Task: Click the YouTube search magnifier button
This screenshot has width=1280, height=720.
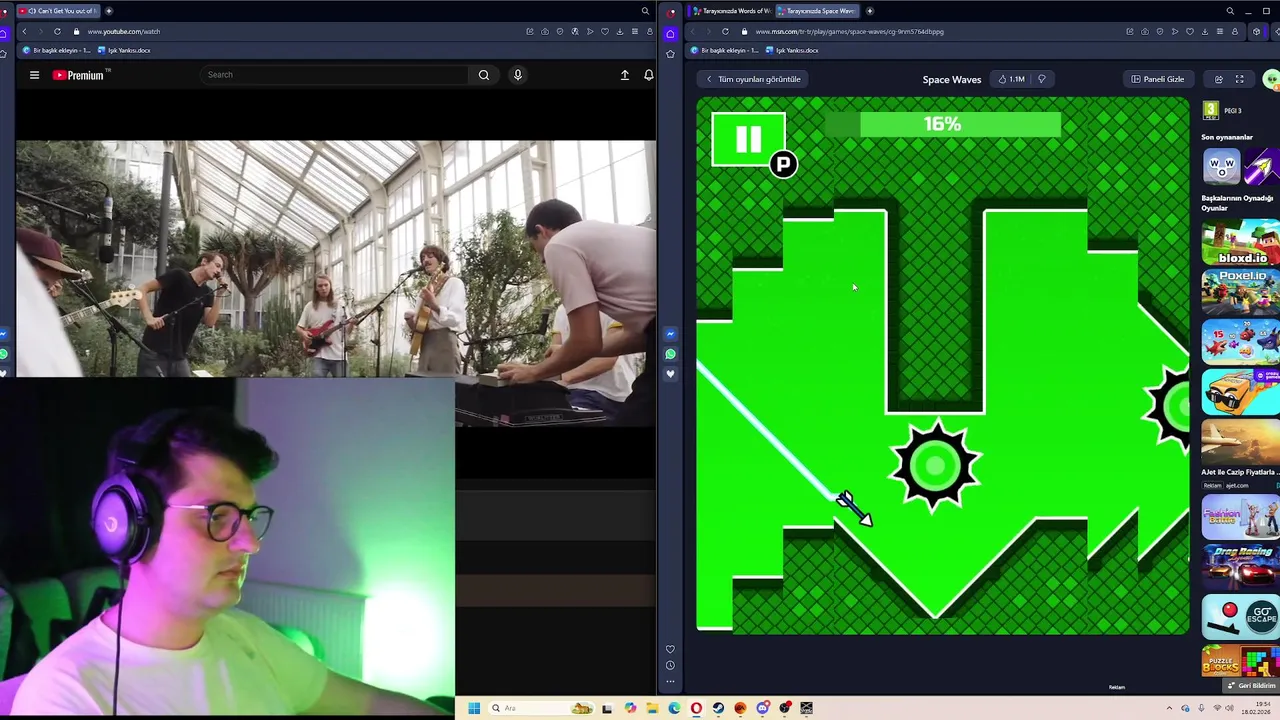Action: [484, 75]
